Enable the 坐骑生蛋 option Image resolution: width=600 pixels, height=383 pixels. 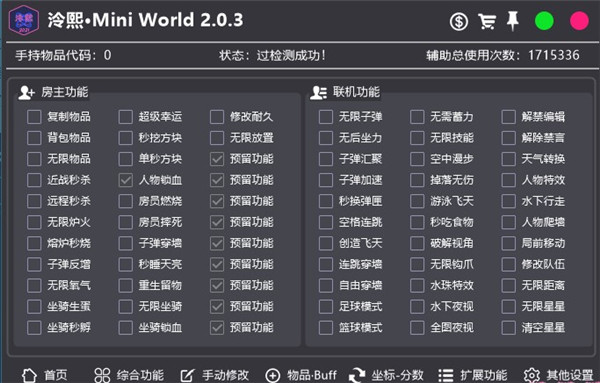34,306
